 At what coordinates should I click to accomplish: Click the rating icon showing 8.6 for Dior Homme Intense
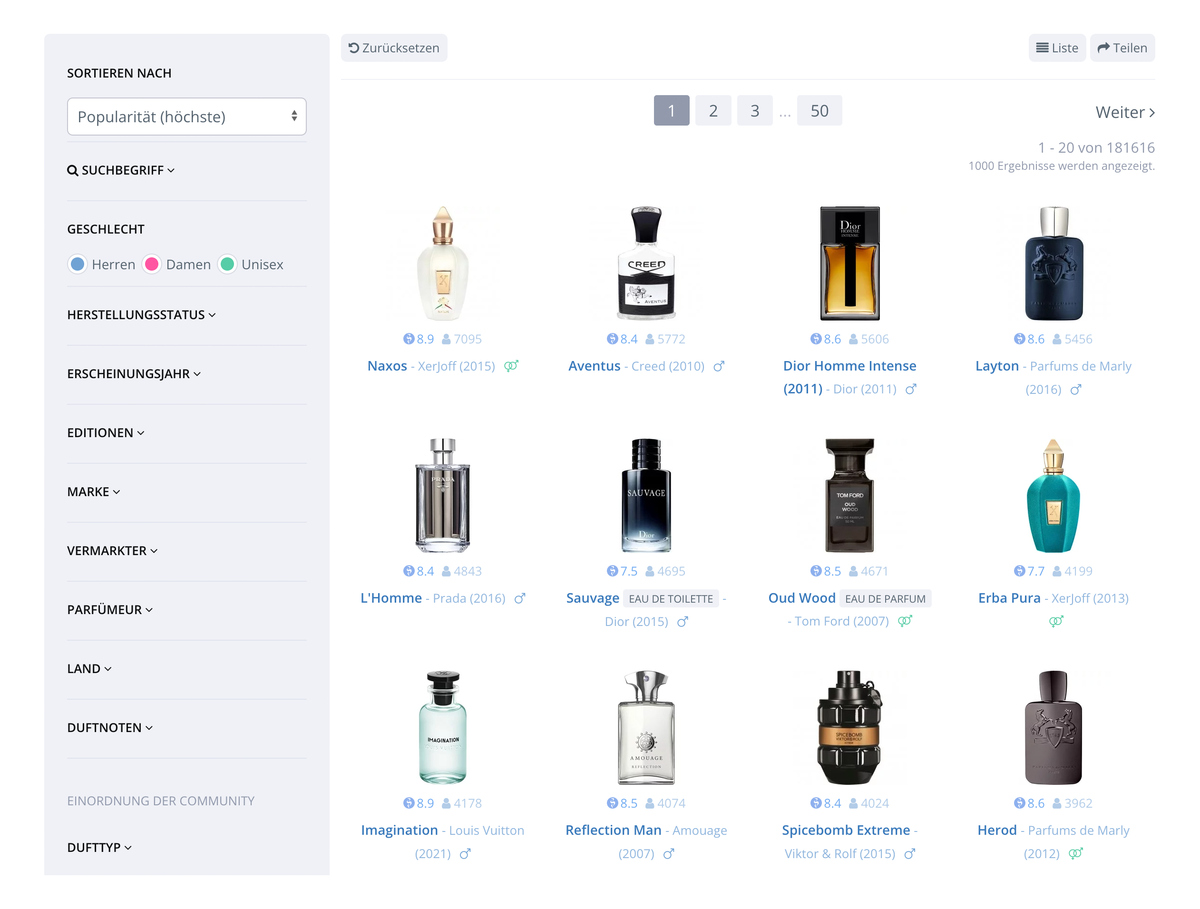point(816,339)
